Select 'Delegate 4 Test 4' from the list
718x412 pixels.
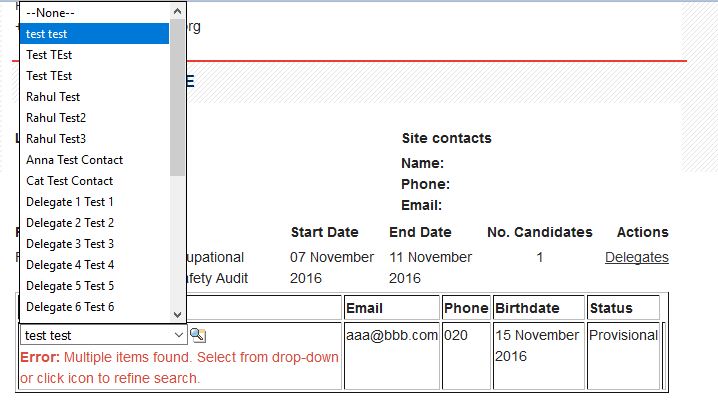pyautogui.click(x=70, y=265)
